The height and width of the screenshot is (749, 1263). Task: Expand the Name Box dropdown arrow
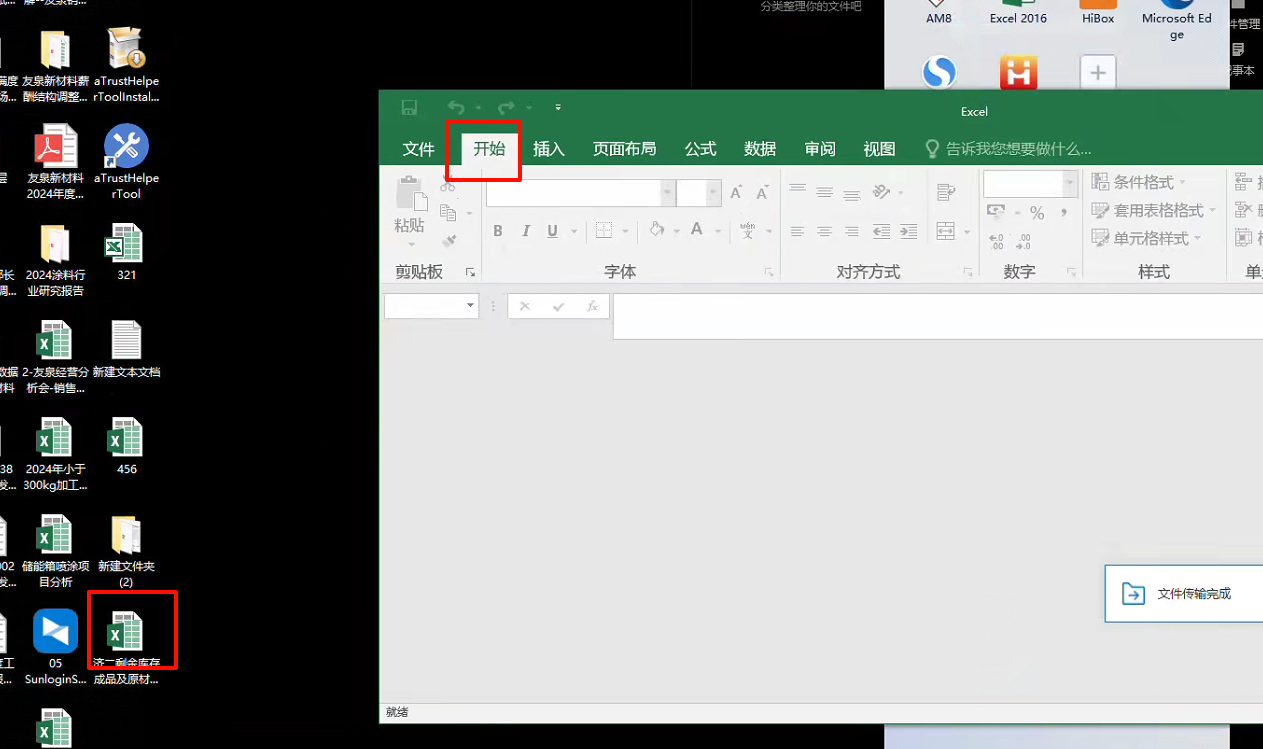470,306
